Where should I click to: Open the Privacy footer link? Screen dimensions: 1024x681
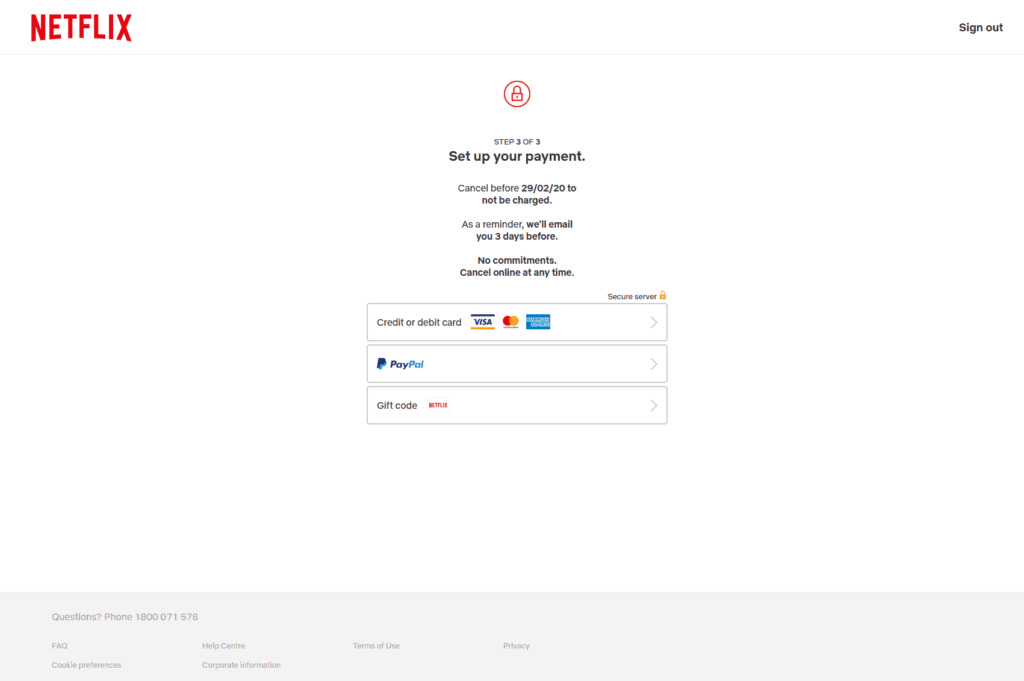click(x=516, y=646)
